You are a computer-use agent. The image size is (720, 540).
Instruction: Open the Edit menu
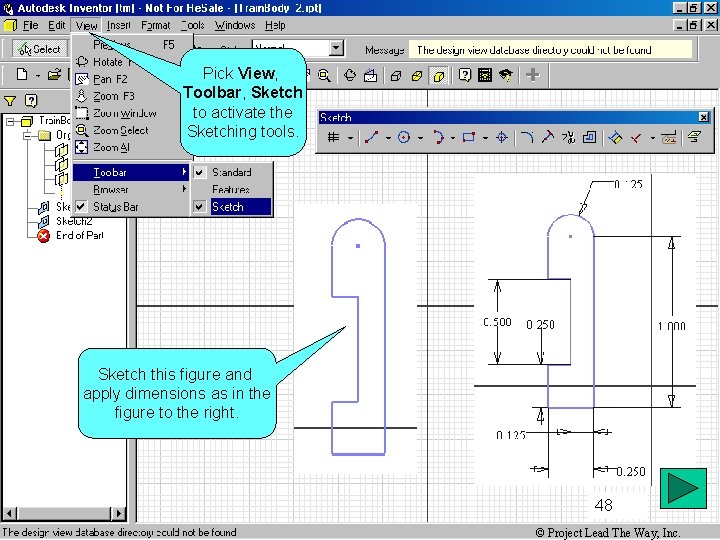coord(57,25)
